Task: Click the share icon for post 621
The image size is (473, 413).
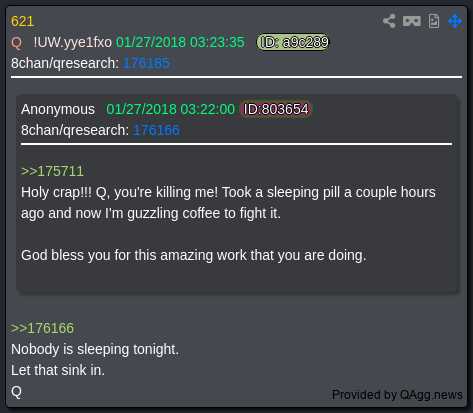Action: pos(389,21)
